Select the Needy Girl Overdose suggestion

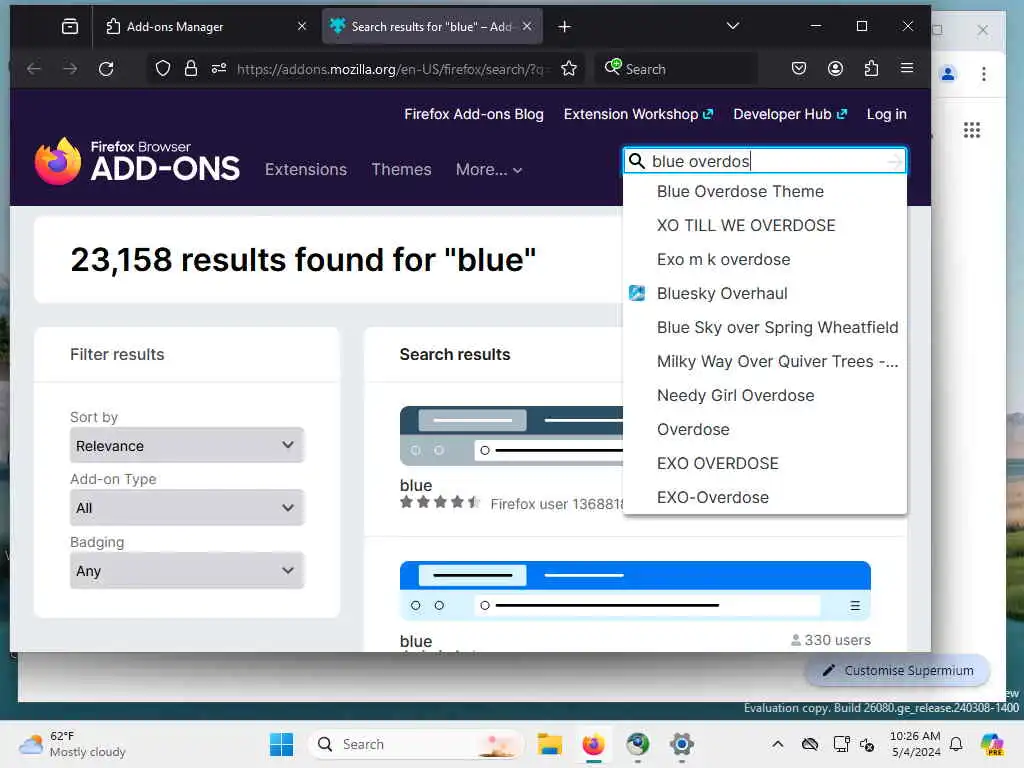point(765,395)
